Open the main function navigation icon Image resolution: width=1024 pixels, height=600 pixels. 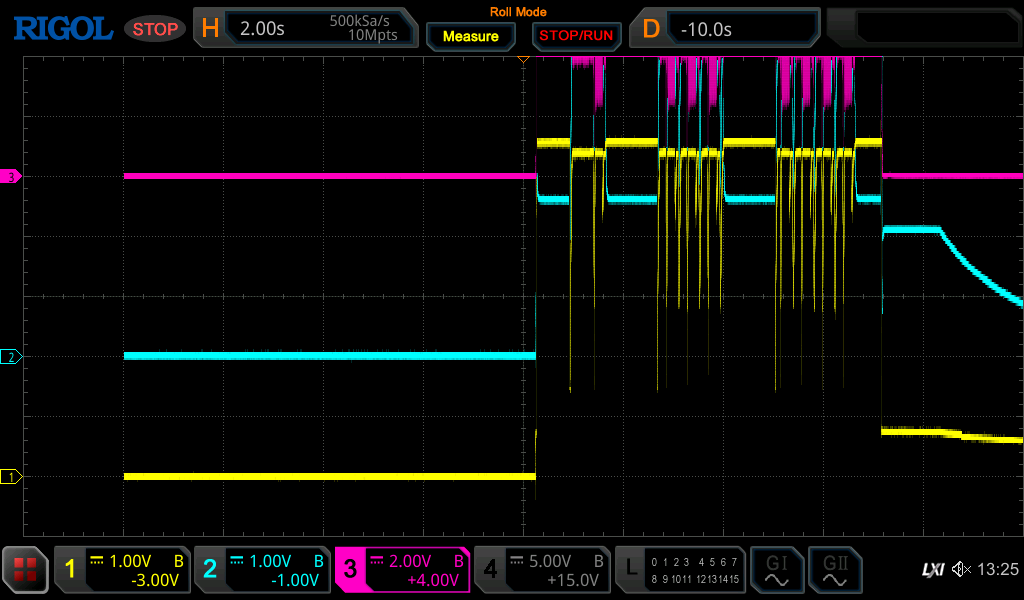point(25,570)
